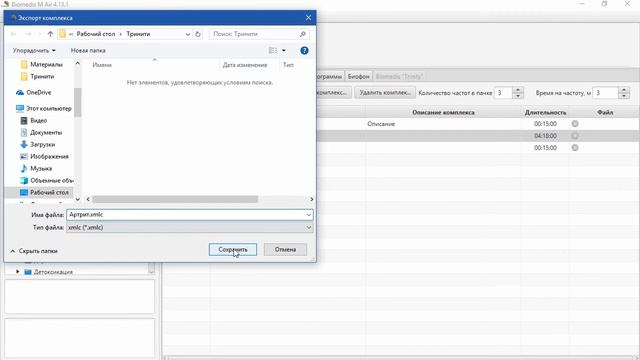The width and height of the screenshot is (640, 360).
Task: Switch to the Биофон tab
Action: pos(358,76)
